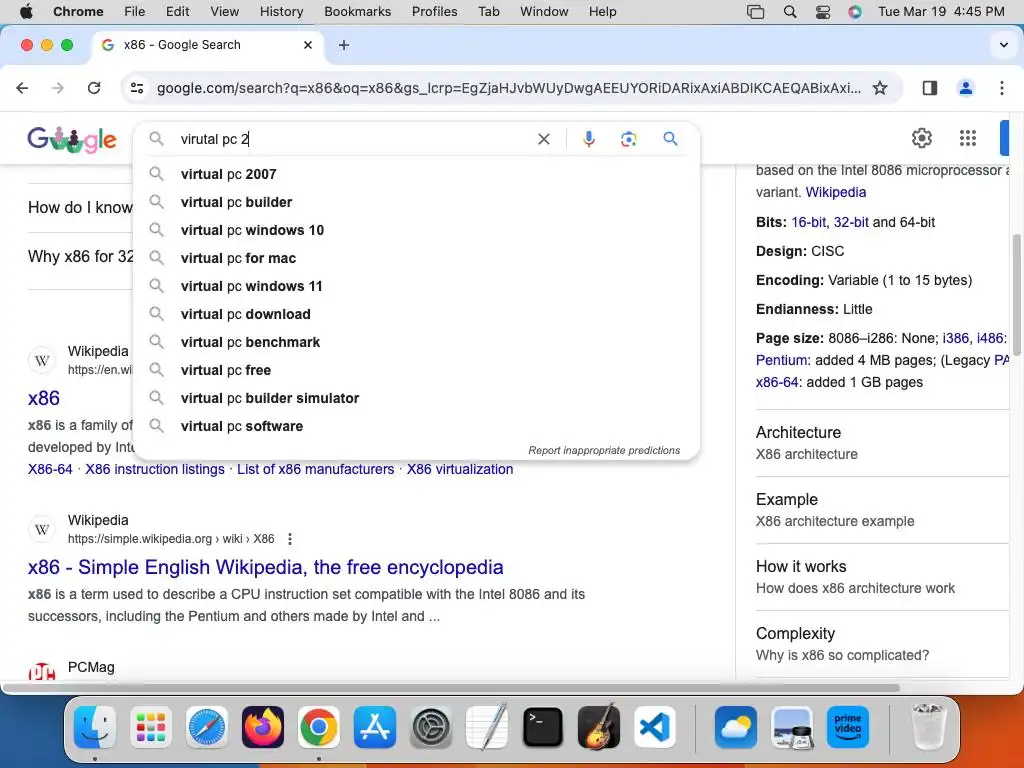1024x768 pixels.
Task: Open the X86 virtualization sublink
Action: coord(460,470)
